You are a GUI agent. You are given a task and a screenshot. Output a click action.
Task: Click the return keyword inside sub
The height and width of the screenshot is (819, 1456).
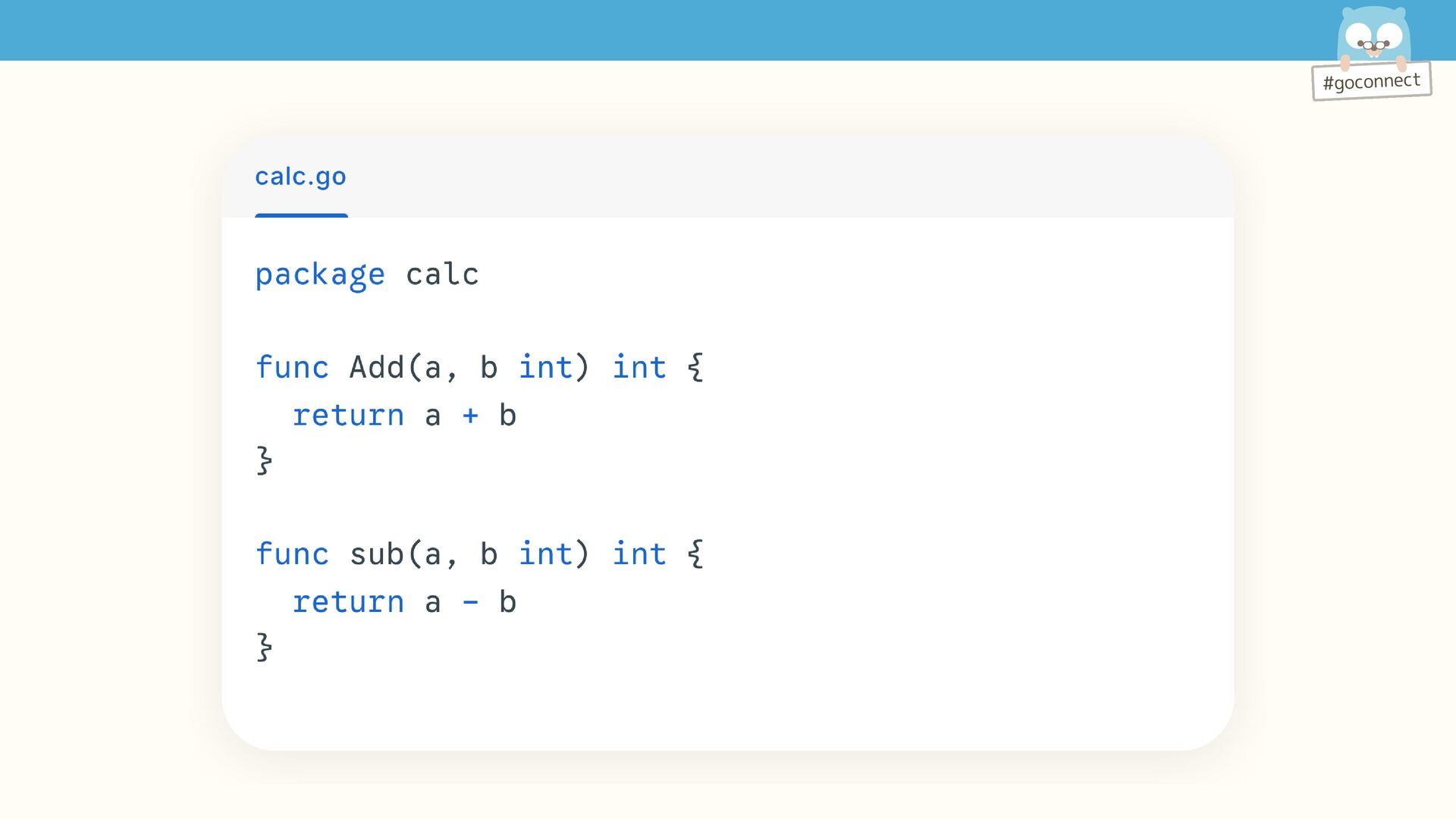click(348, 602)
